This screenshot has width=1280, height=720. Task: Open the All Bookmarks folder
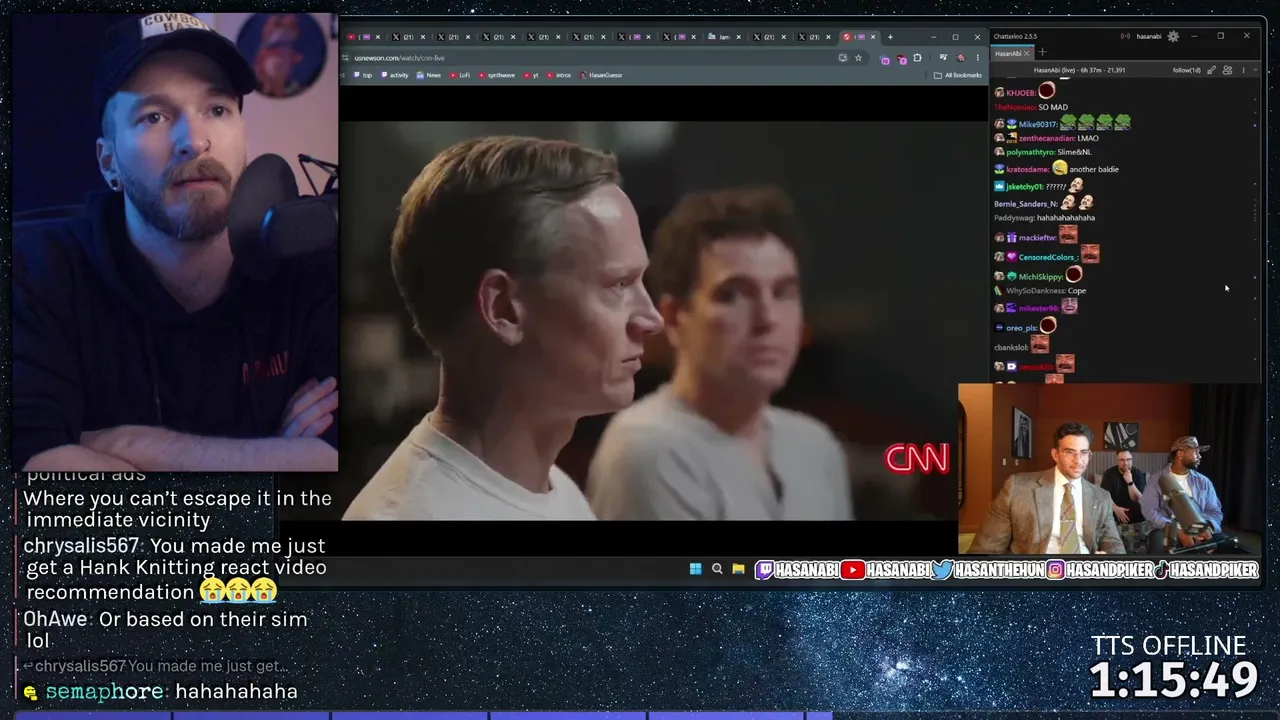point(958,75)
